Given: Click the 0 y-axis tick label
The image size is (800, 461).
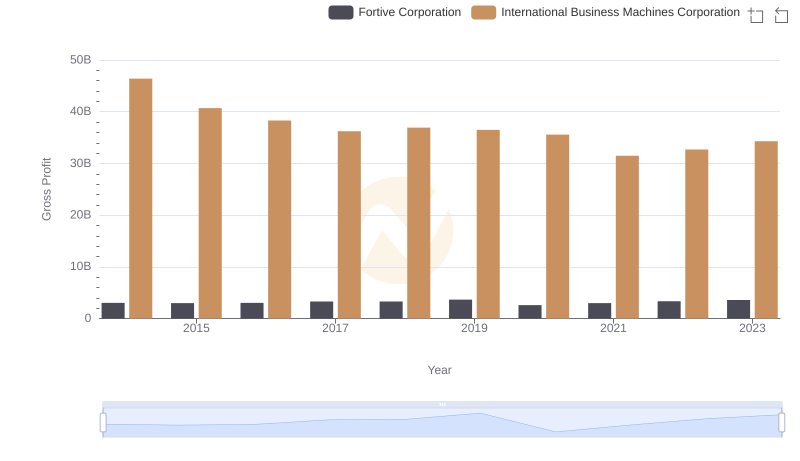Looking at the screenshot, I should (x=88, y=318).
